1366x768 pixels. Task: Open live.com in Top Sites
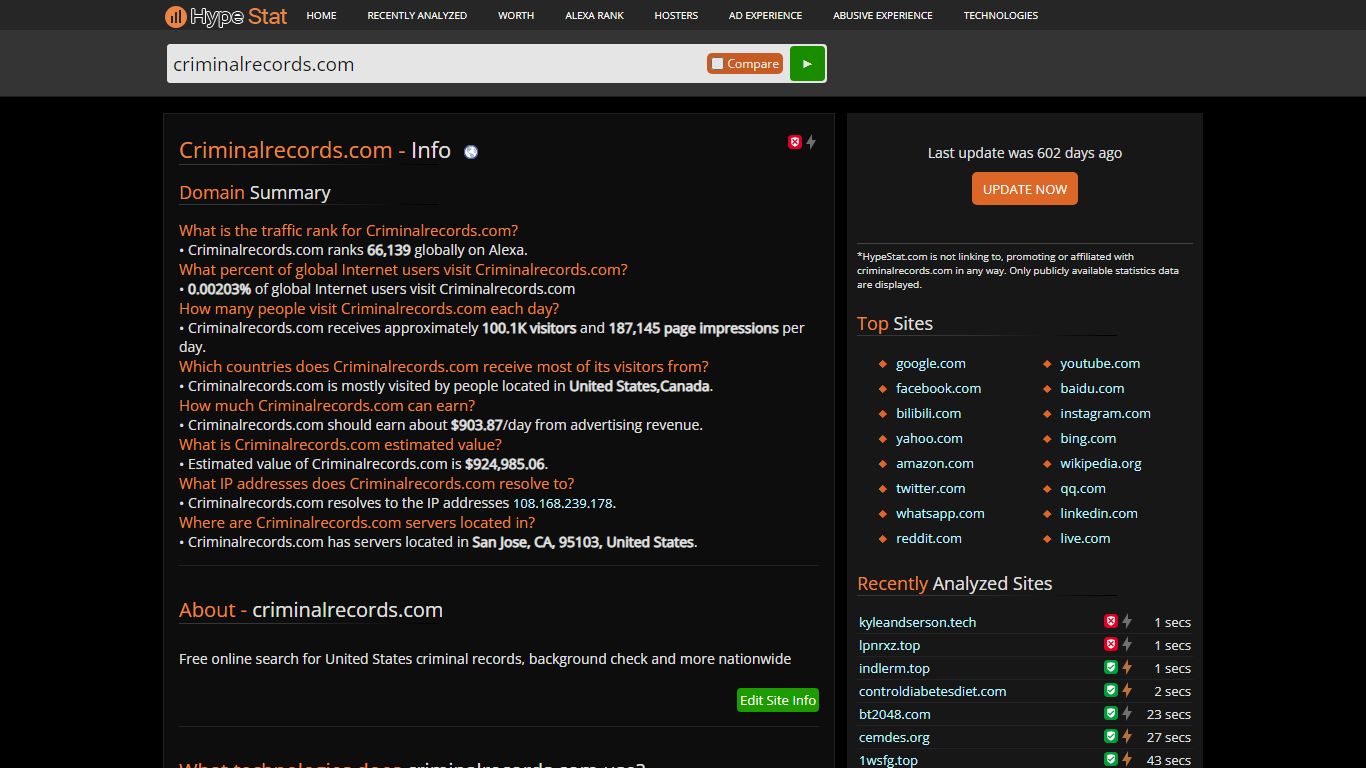(x=1085, y=538)
